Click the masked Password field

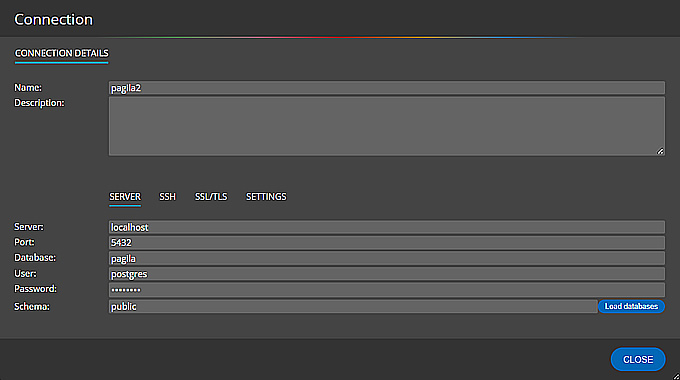[x=387, y=289]
